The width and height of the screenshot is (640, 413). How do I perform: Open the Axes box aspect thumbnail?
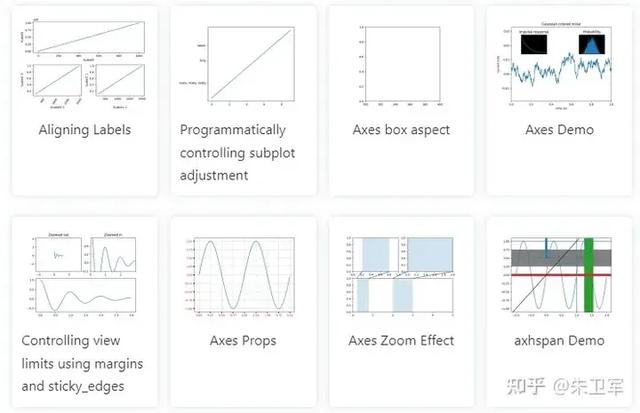click(401, 65)
